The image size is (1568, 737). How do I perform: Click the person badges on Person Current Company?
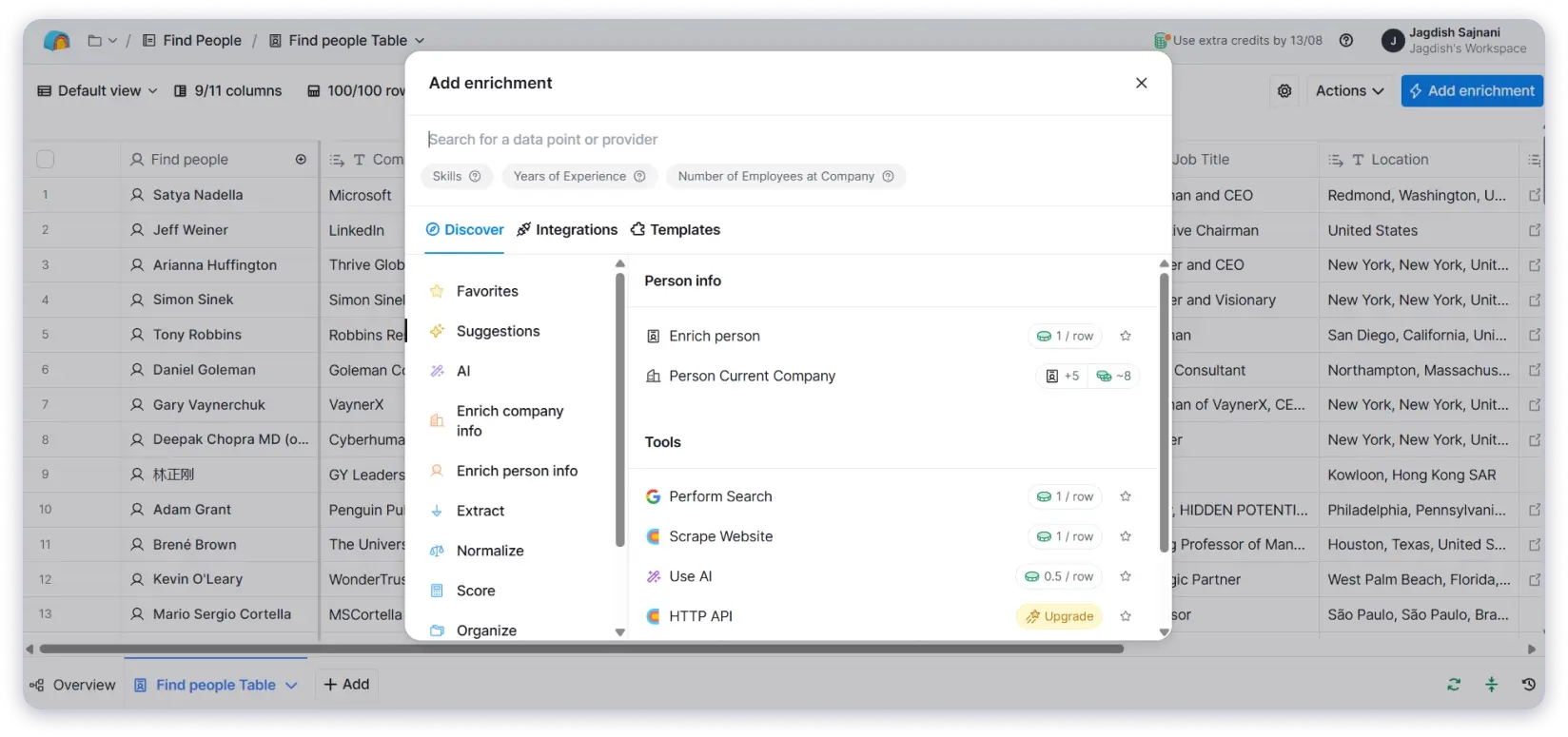(x=1062, y=377)
